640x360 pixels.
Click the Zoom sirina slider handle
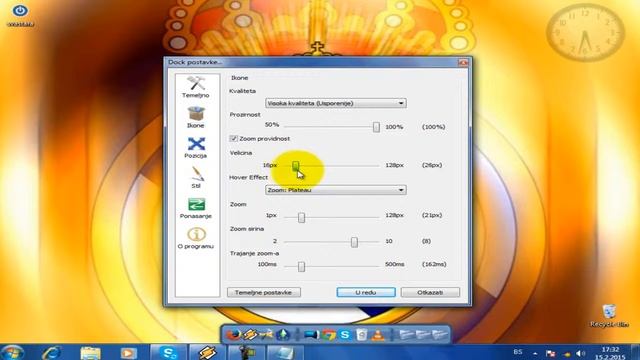354,242
